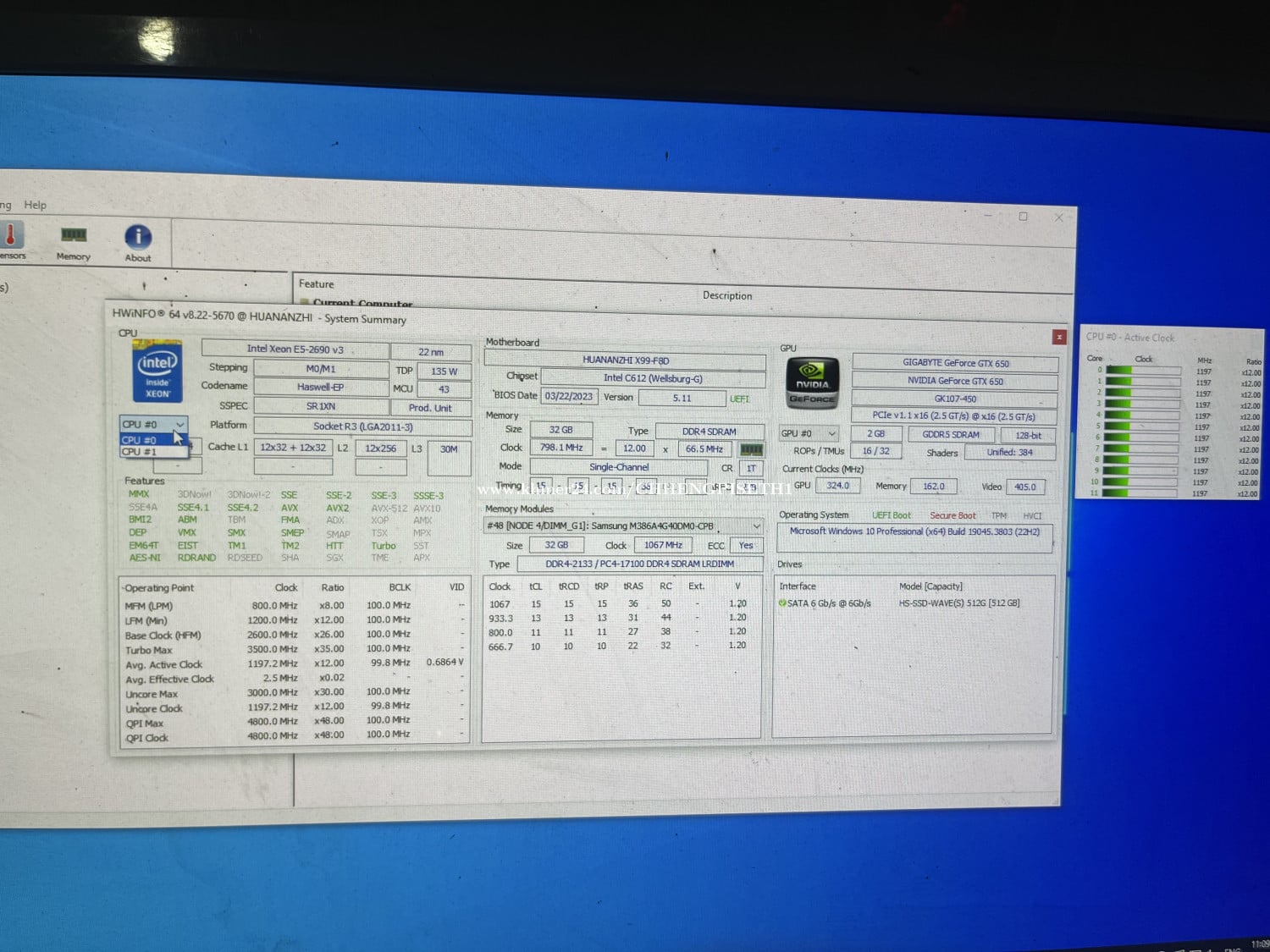Click the Intel Xeon E5-2690 v3 name field

pos(295,349)
